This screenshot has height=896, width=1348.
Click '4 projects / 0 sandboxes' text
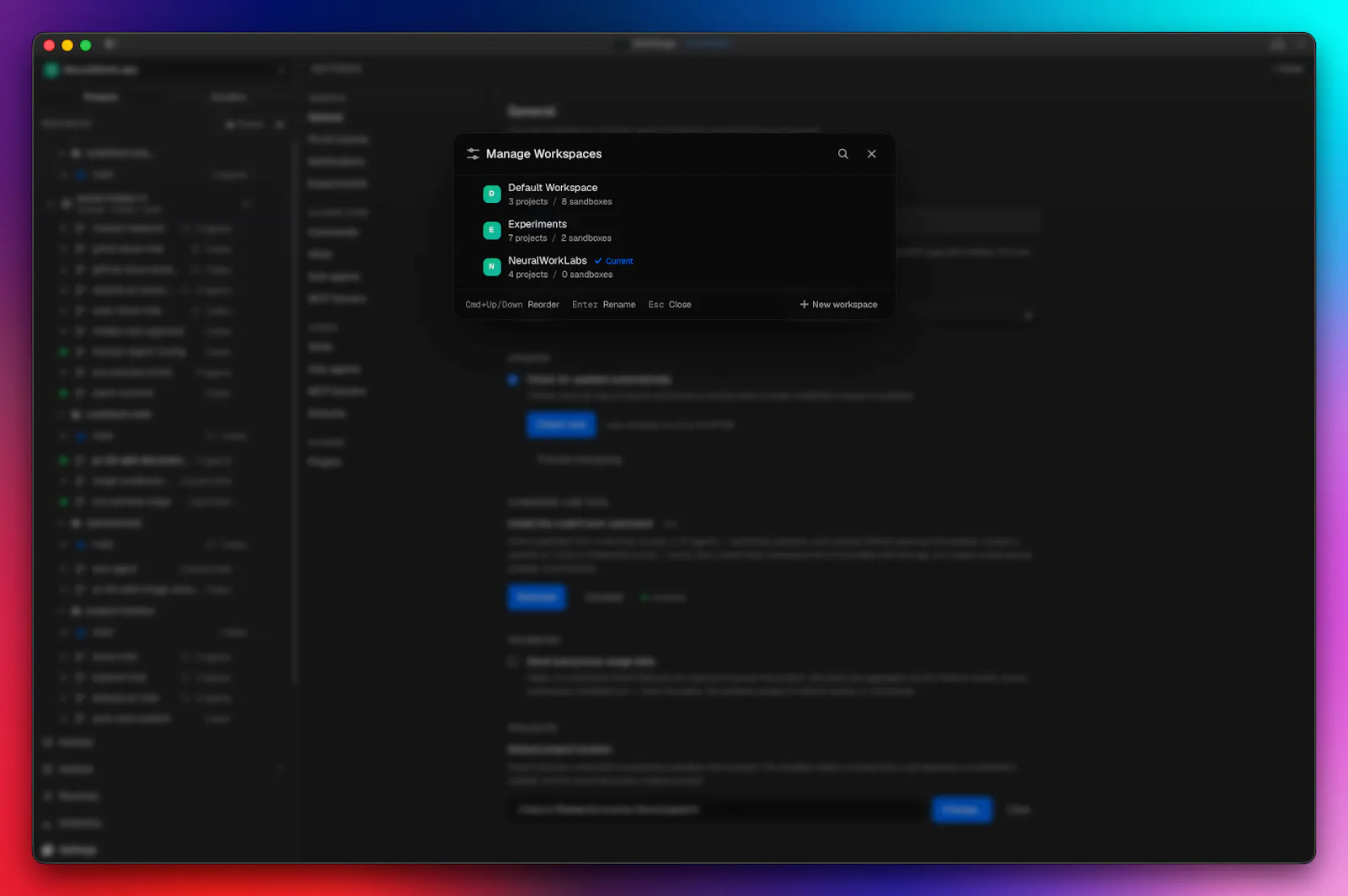[560, 275]
